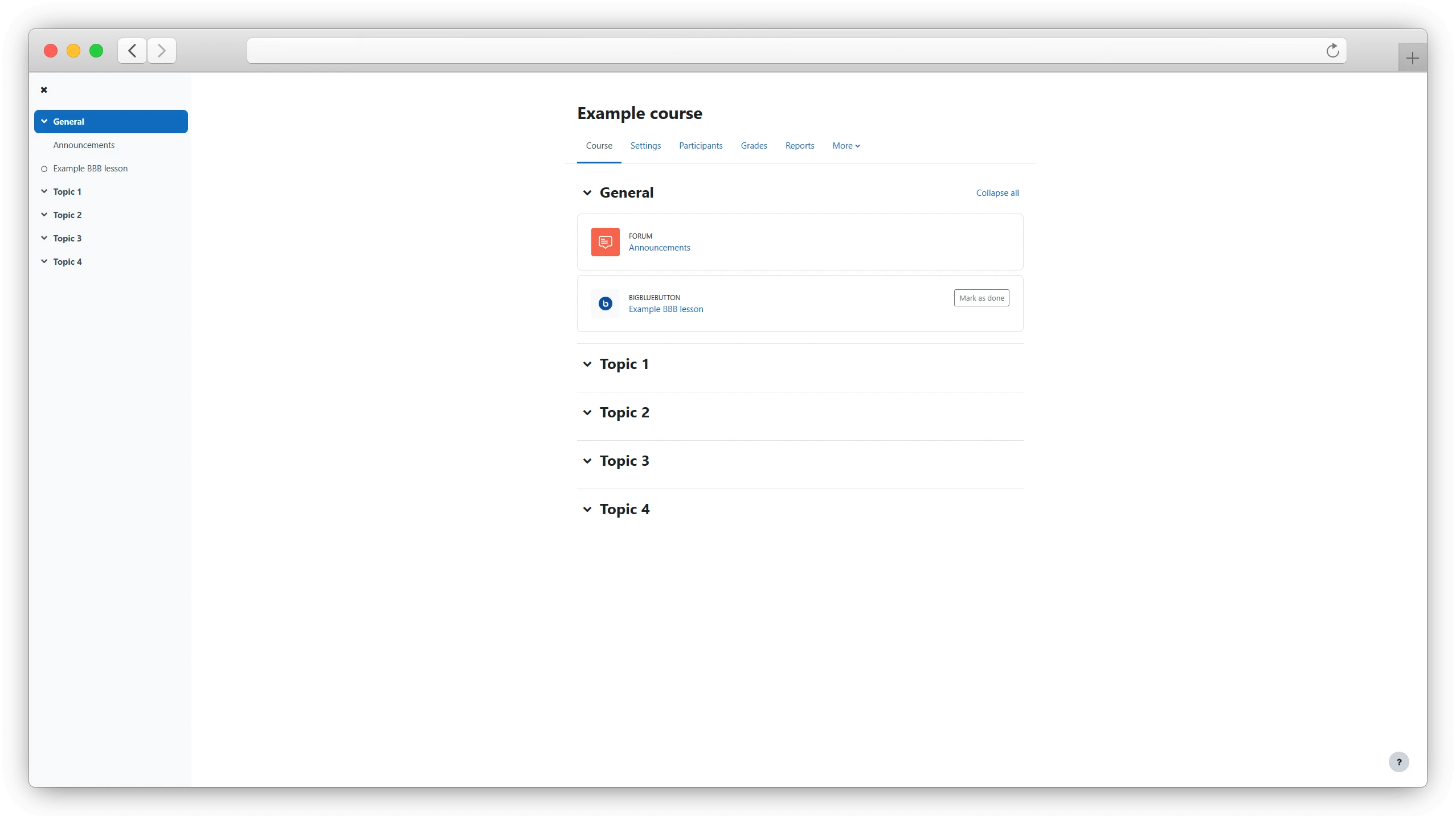The image size is (1456, 816).
Task: Collapse Topic 1 in the main area
Action: [x=587, y=364]
